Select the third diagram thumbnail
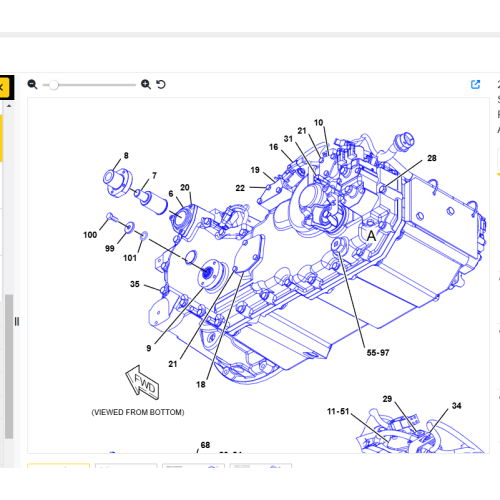This screenshot has width=500, height=500. [193, 465]
